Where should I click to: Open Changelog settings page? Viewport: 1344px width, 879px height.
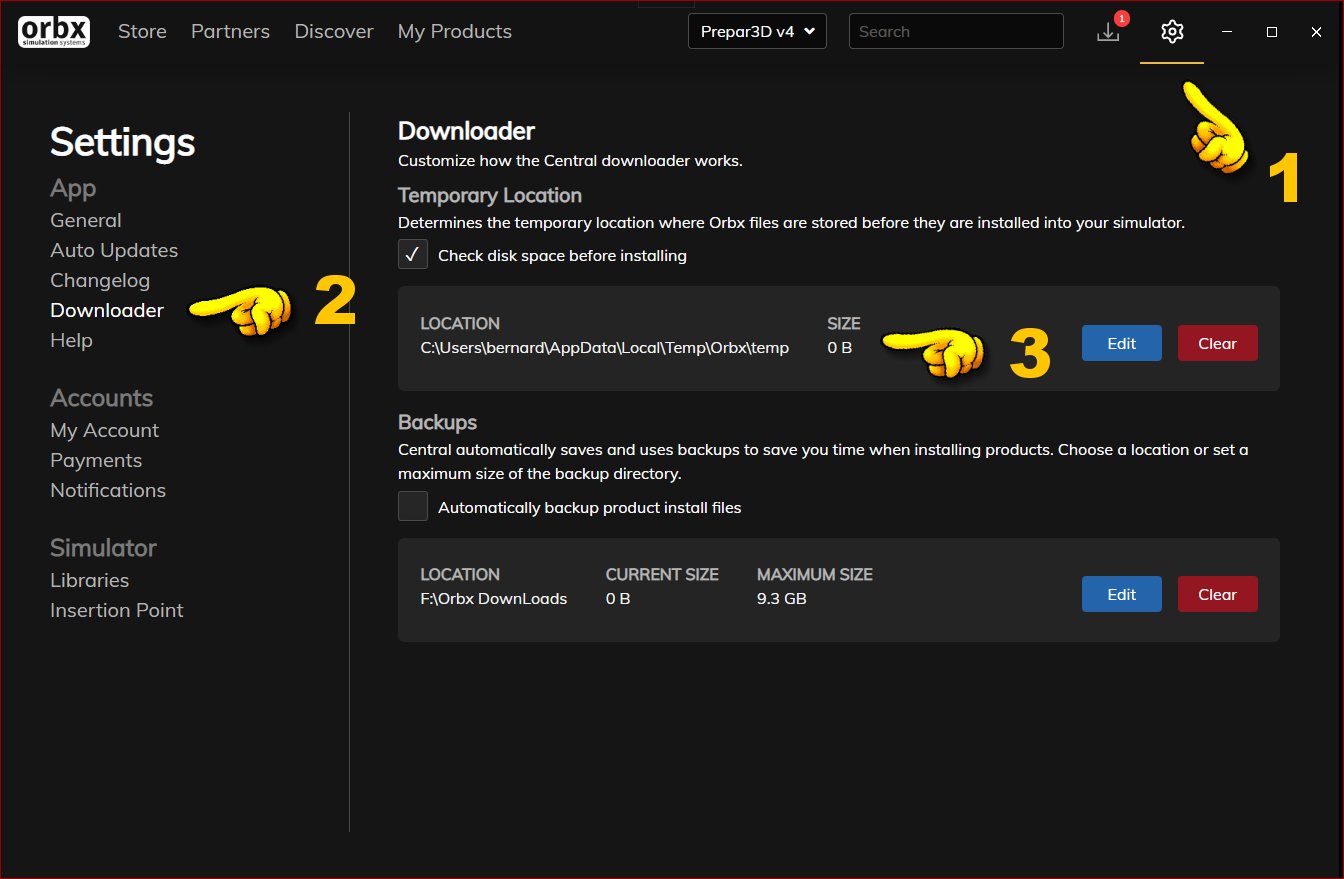point(100,280)
